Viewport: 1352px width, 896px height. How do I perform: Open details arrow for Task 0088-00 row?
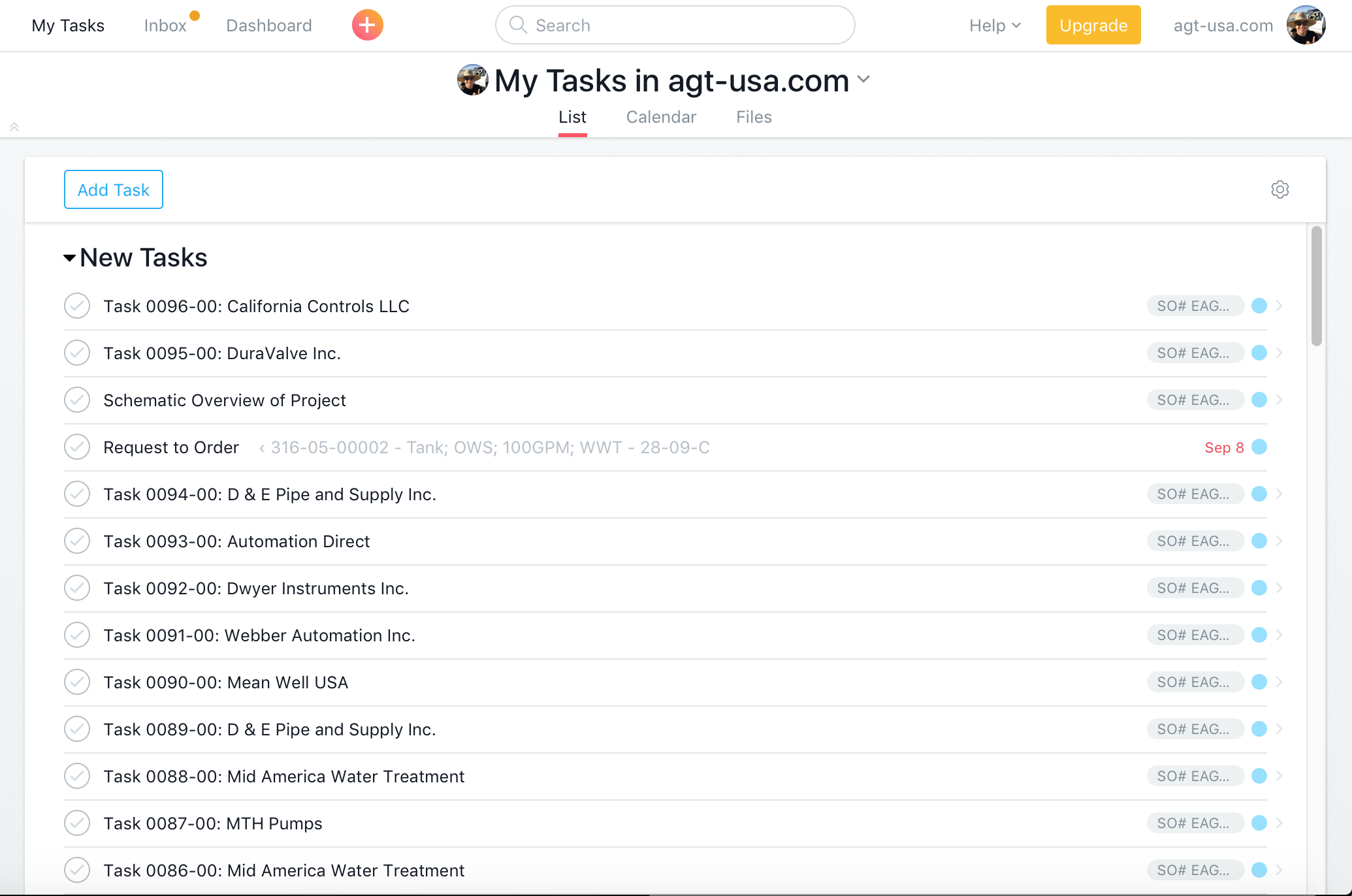tap(1279, 776)
